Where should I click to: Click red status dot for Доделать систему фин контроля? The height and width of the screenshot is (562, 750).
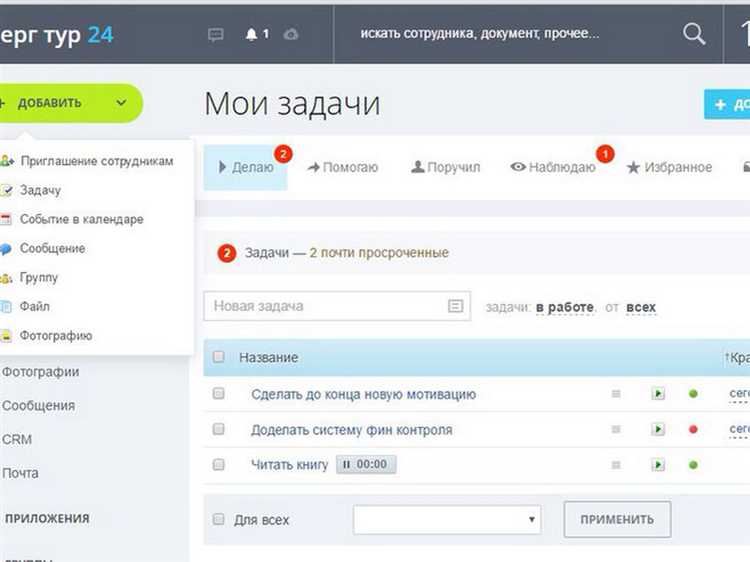tap(693, 429)
